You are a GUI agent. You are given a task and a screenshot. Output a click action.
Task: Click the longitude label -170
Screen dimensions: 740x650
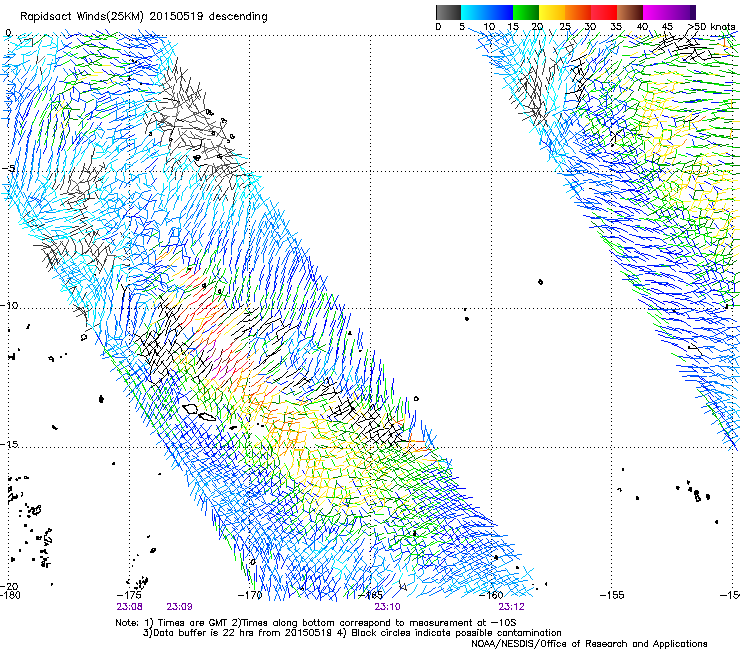tap(250, 595)
